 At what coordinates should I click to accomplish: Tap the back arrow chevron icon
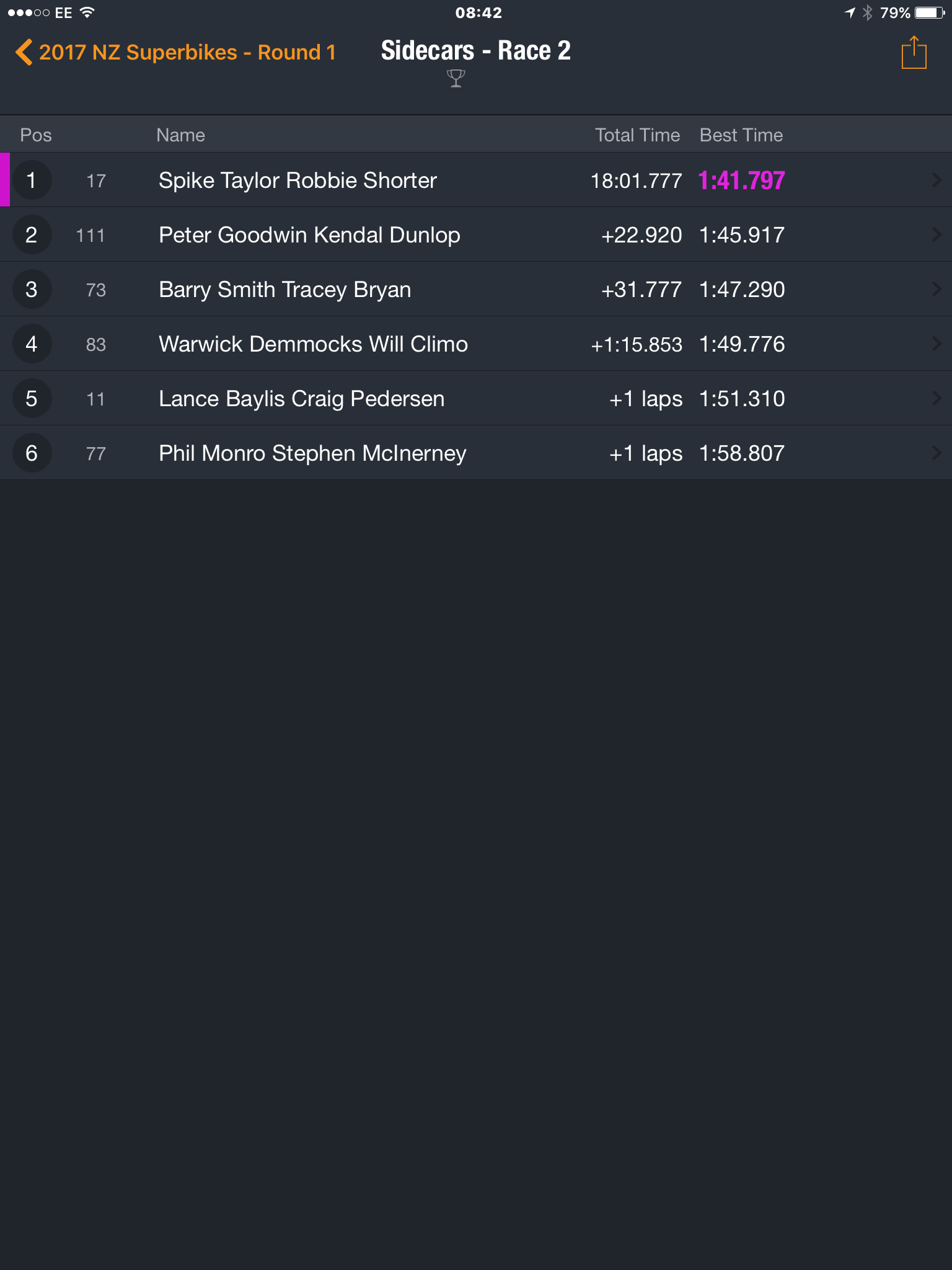click(x=24, y=52)
